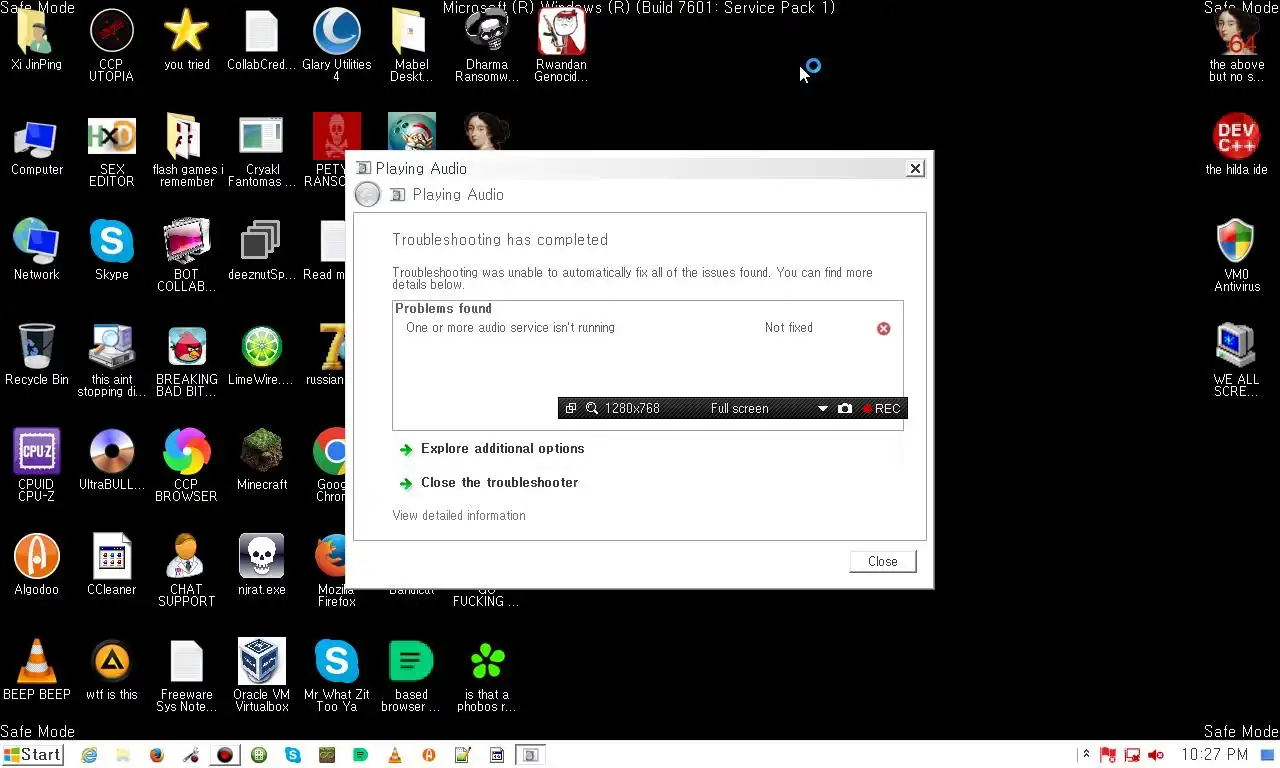Open the VLC cone on the taskbar
1280x768 pixels.
[x=394, y=755]
